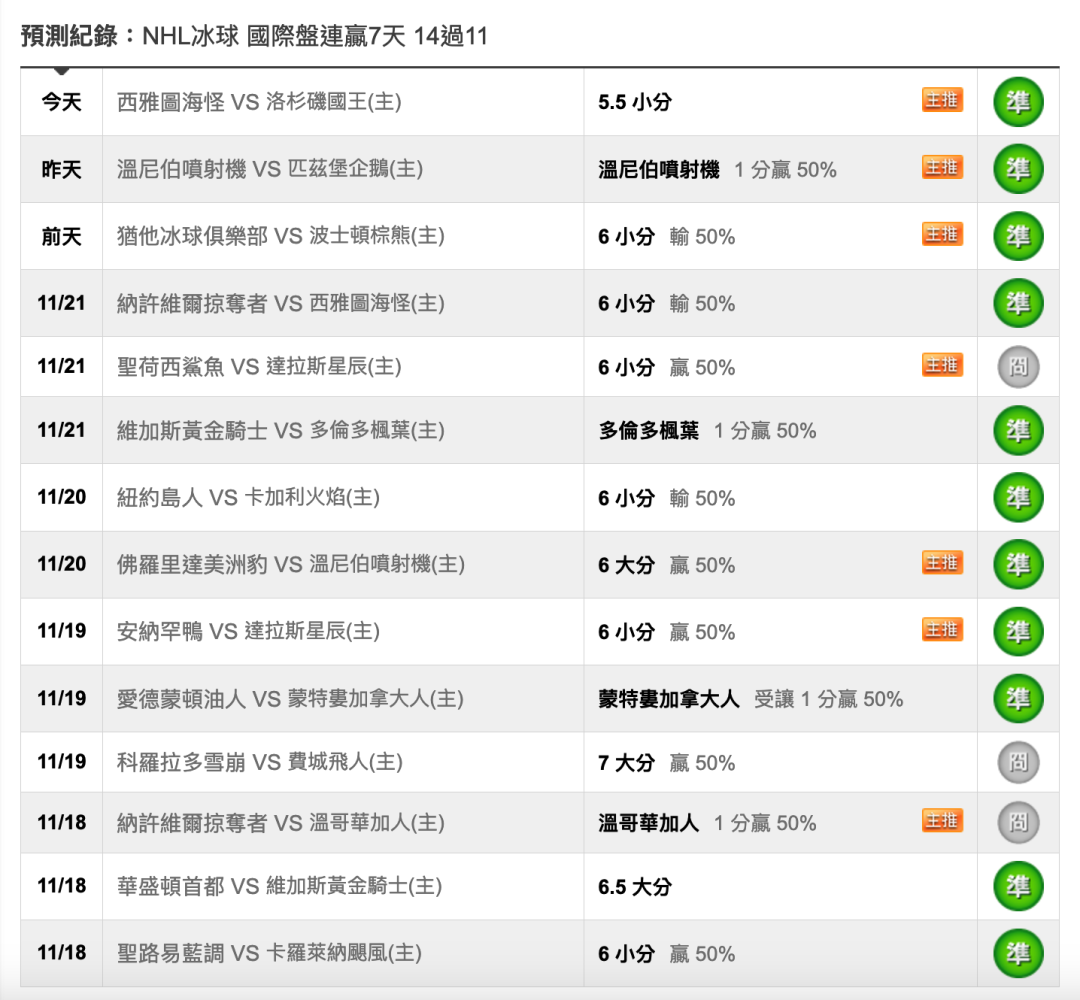Screen dimensions: 1080x1000
Task: Open matchup 溫尼伯噴射機 VS 匹茲堡企鵝(主)
Action: coord(270,169)
